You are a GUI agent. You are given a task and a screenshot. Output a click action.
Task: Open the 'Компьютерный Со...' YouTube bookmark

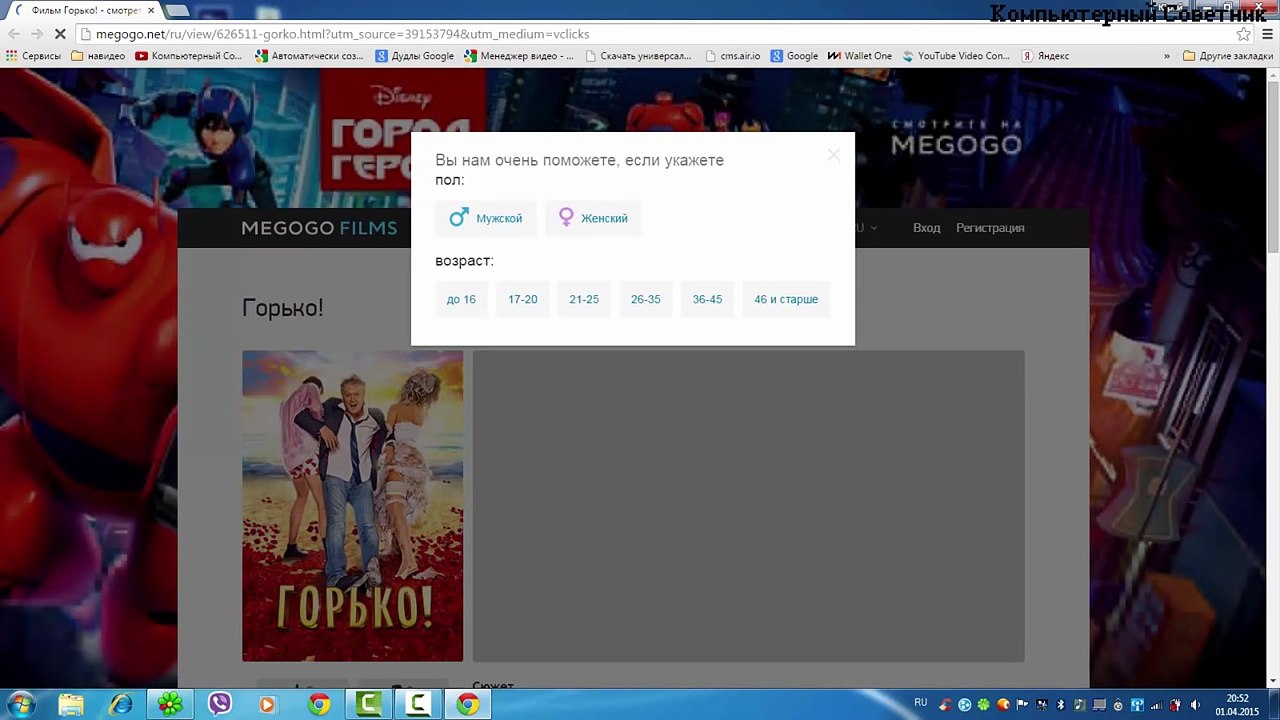pos(189,56)
